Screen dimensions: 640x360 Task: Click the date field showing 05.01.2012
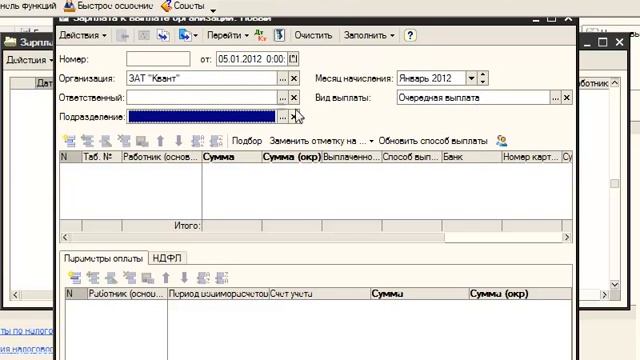(251, 59)
